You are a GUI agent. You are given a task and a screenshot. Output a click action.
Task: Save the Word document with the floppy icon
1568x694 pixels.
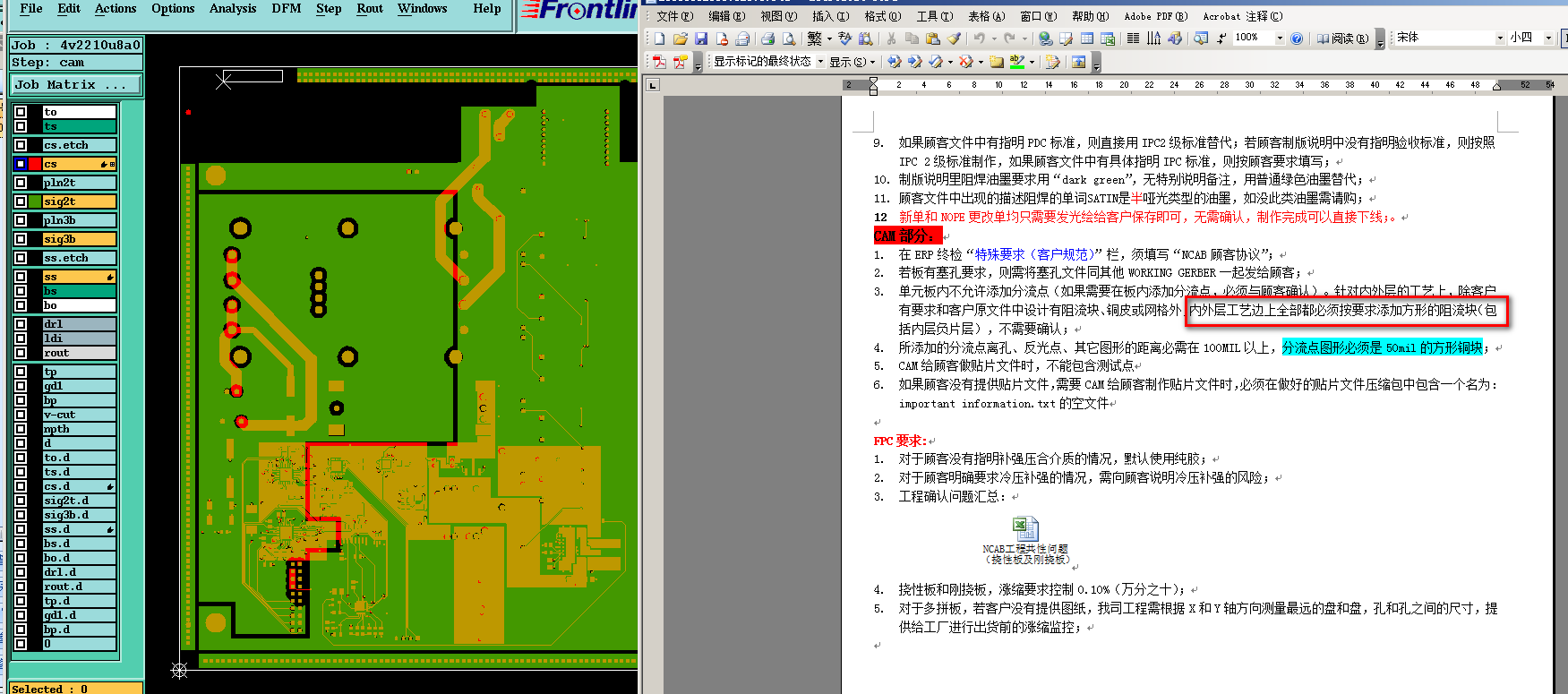click(x=700, y=39)
